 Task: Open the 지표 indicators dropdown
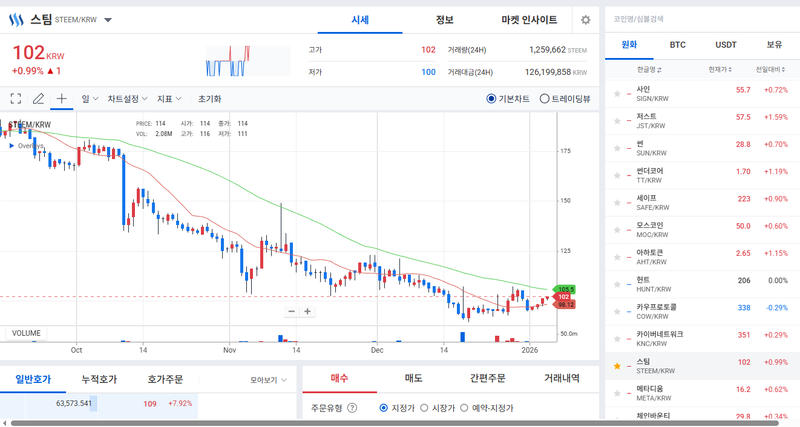point(169,99)
